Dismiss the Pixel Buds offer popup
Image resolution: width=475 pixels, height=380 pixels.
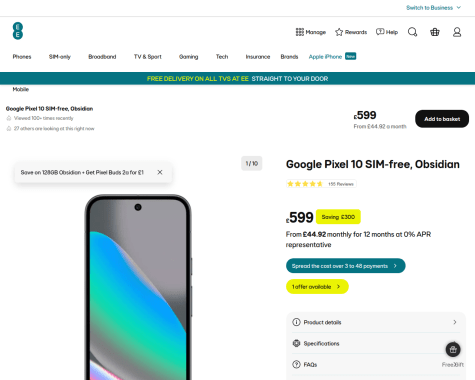(x=160, y=172)
